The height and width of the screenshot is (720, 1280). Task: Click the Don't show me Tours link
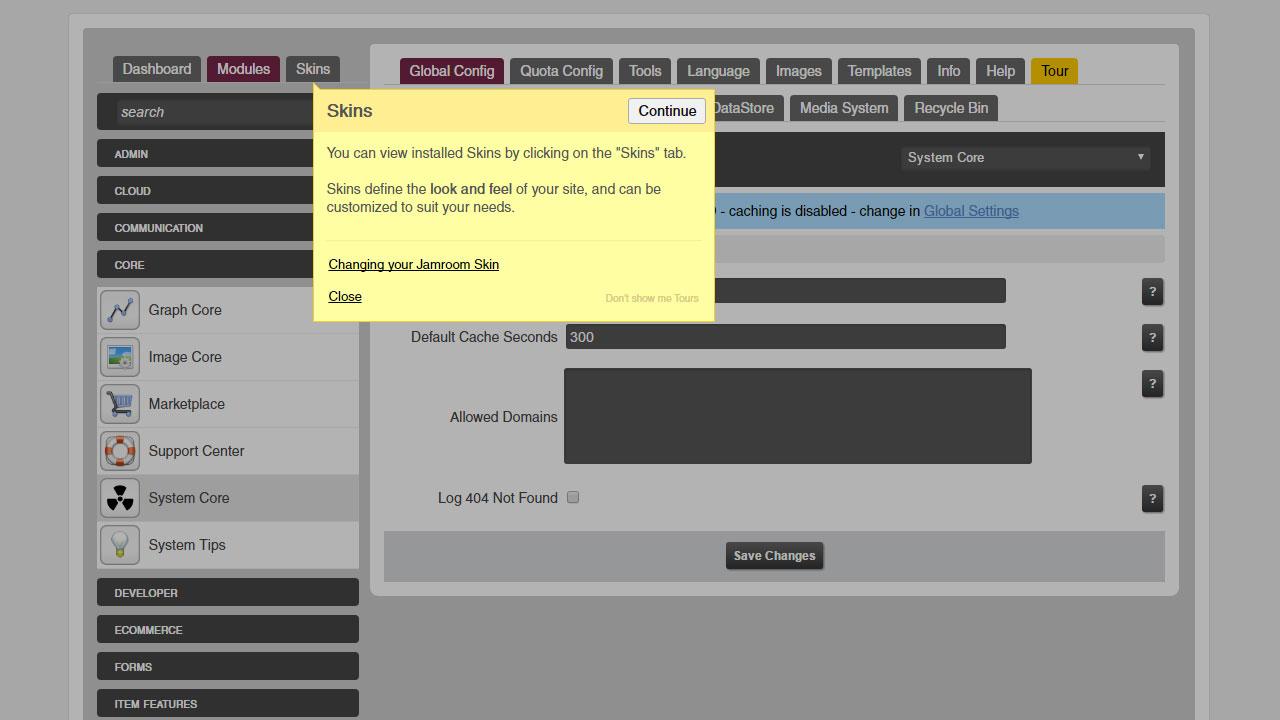click(652, 298)
